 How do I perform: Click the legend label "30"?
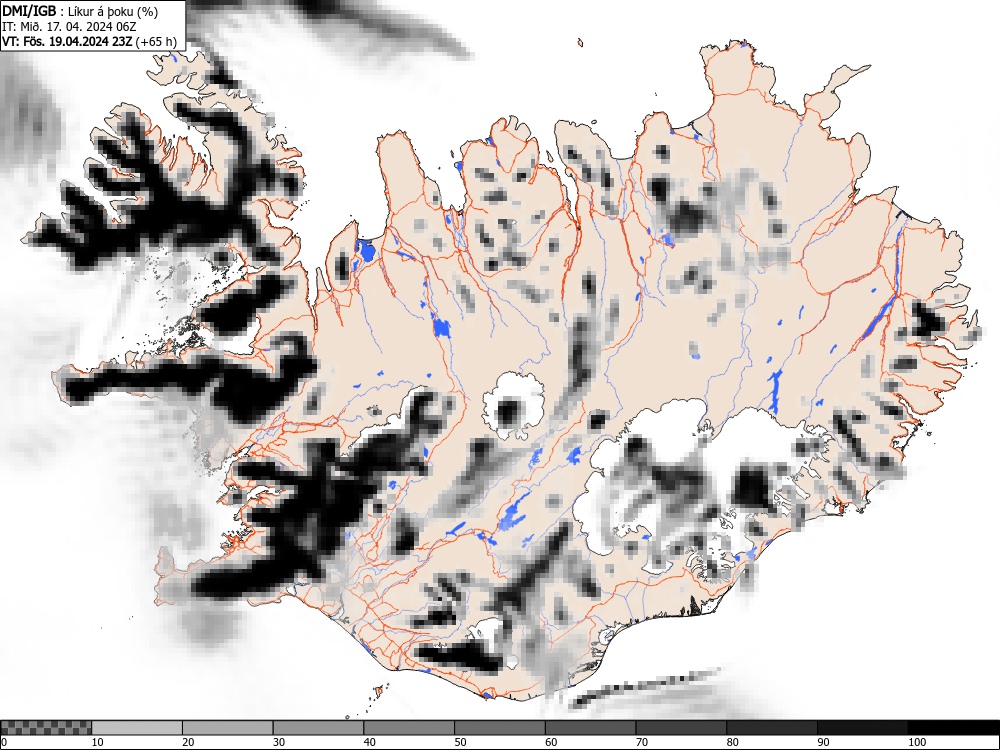pyautogui.click(x=279, y=742)
